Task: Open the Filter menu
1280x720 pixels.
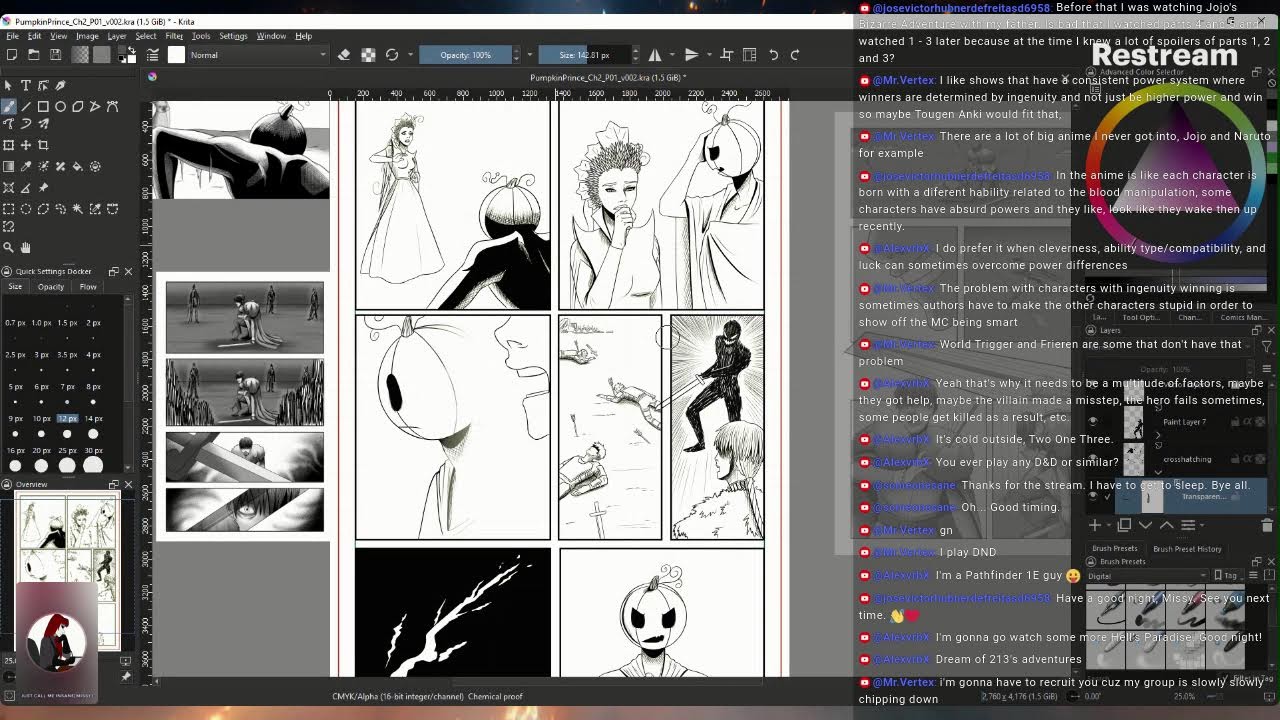Action: 174,36
